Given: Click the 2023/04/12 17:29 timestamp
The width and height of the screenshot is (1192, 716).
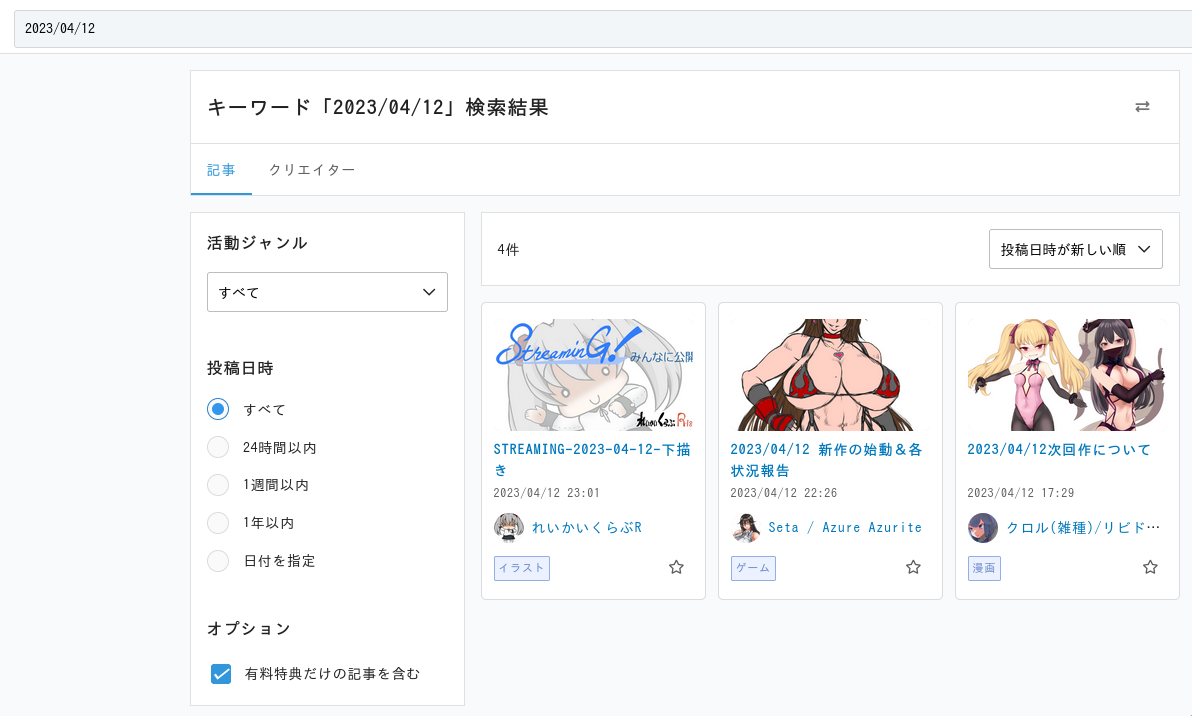Looking at the screenshot, I should pos(1020,493).
